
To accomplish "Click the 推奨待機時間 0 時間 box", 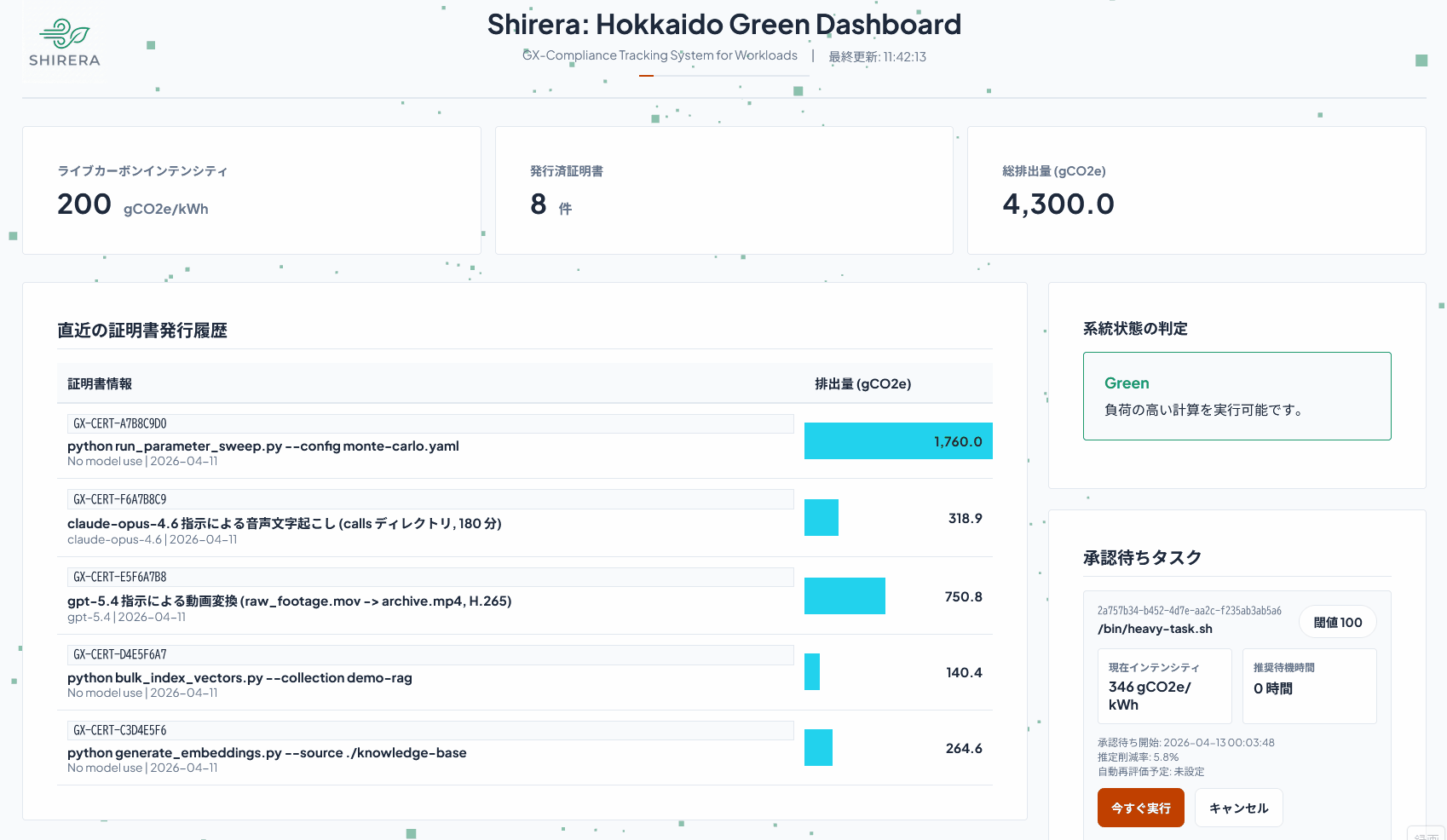I will pyautogui.click(x=1310, y=687).
